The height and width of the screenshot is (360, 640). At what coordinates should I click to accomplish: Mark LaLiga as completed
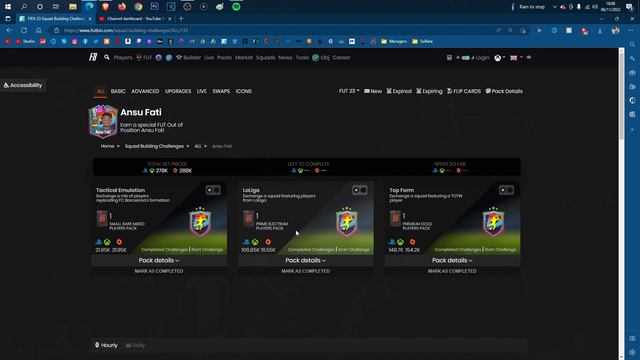(306, 271)
